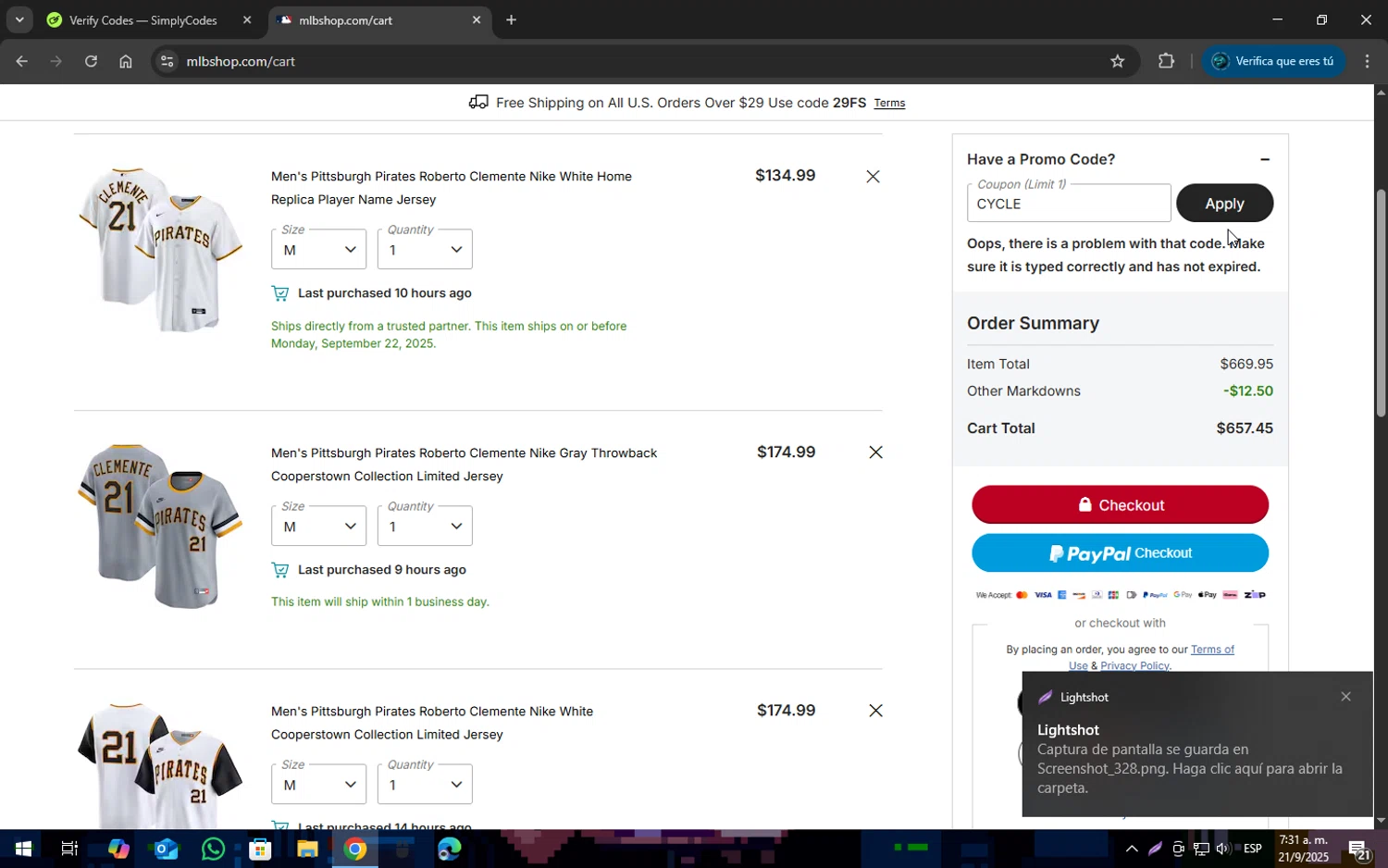Open the White Cooperstown jersey thumbnail
The height and width of the screenshot is (868, 1388).
pos(159,765)
